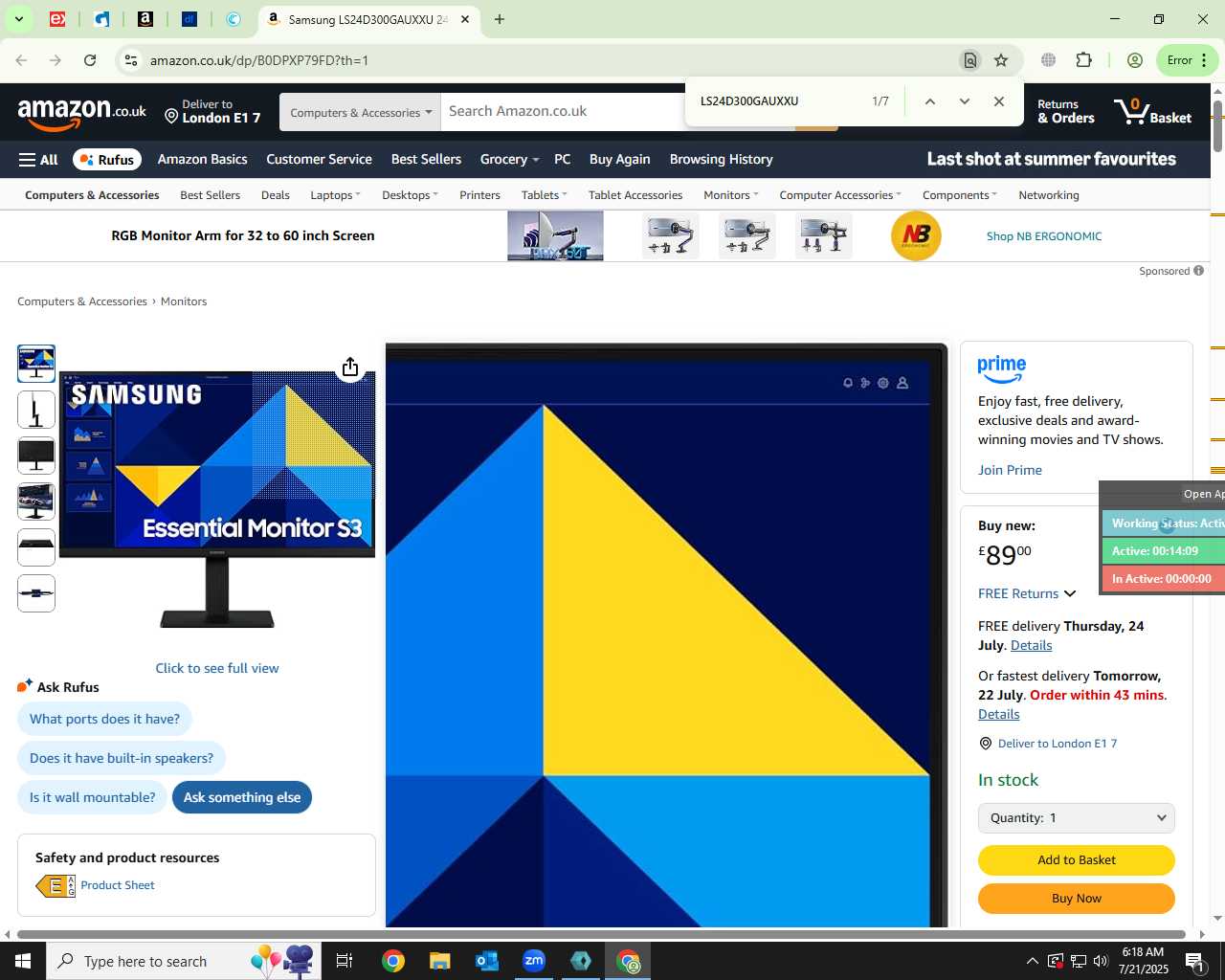The width and height of the screenshot is (1225, 980).
Task: Select the first product thumbnail
Action: coord(36,364)
